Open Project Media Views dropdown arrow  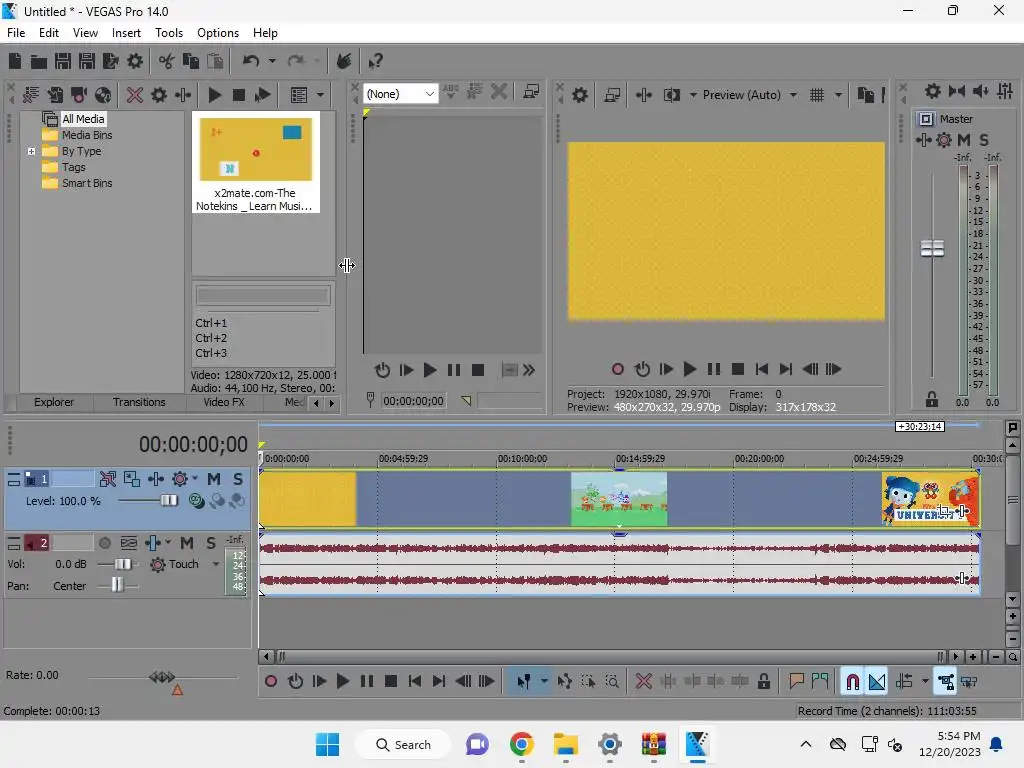point(320,95)
